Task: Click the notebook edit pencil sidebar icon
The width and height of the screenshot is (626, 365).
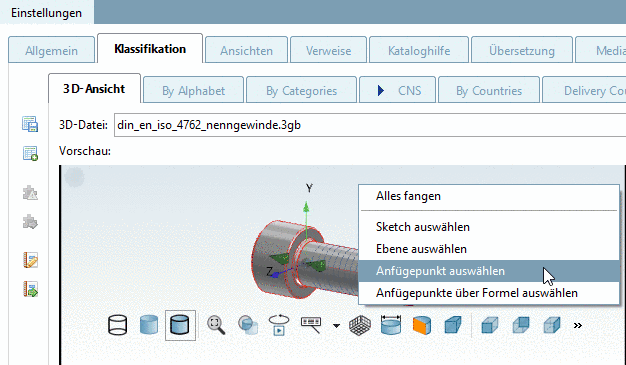Action: point(30,260)
